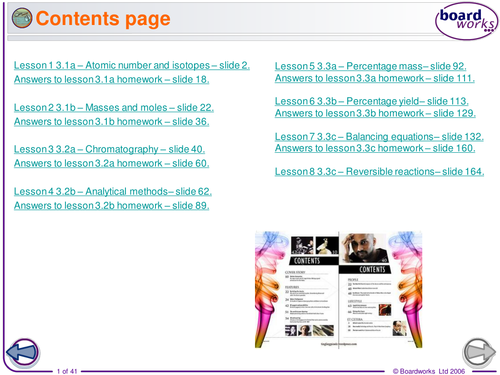Click the Boardworks logo

click(x=467, y=21)
